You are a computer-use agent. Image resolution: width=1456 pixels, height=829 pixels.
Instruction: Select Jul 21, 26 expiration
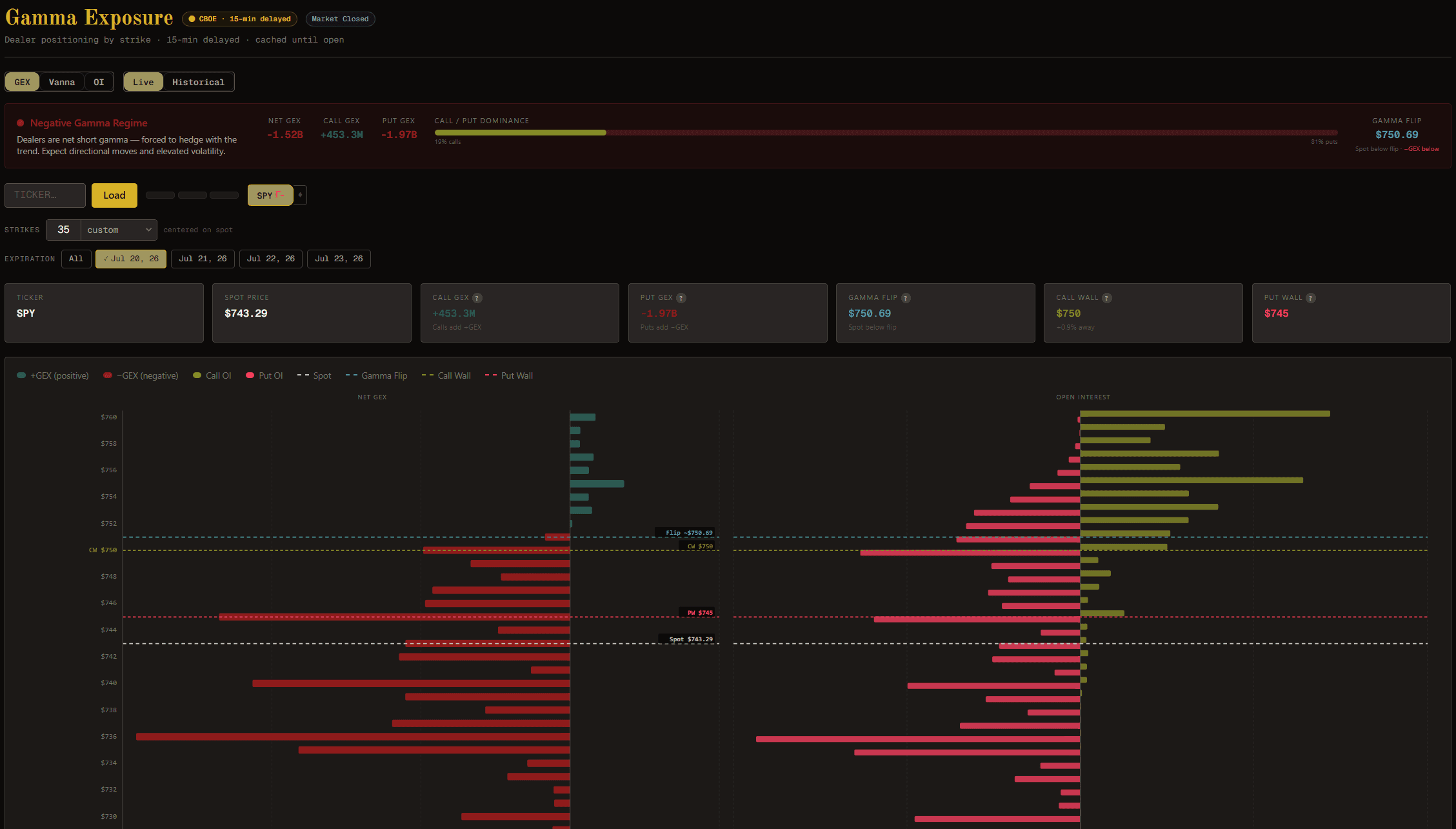pyautogui.click(x=203, y=259)
